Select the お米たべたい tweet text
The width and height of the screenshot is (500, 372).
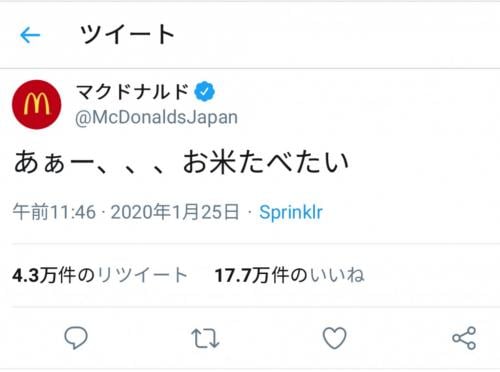266,162
